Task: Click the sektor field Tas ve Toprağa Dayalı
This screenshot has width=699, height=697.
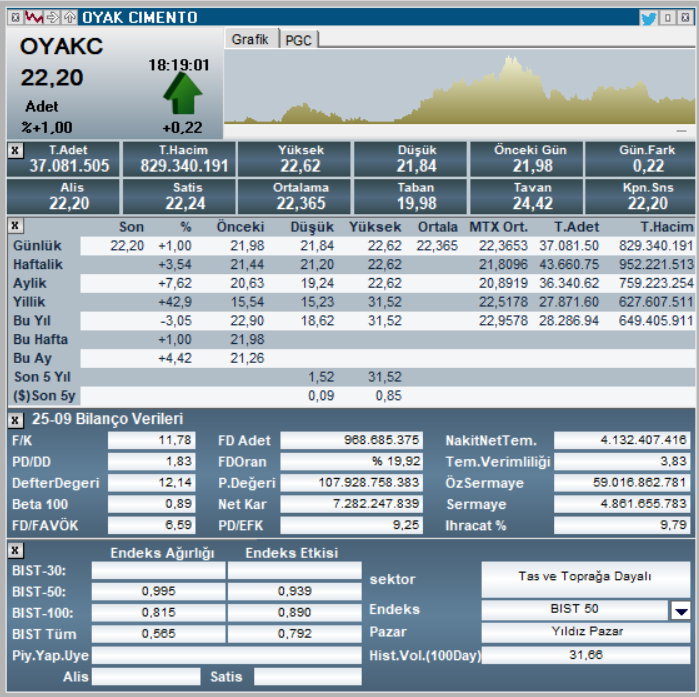Action: (585, 580)
